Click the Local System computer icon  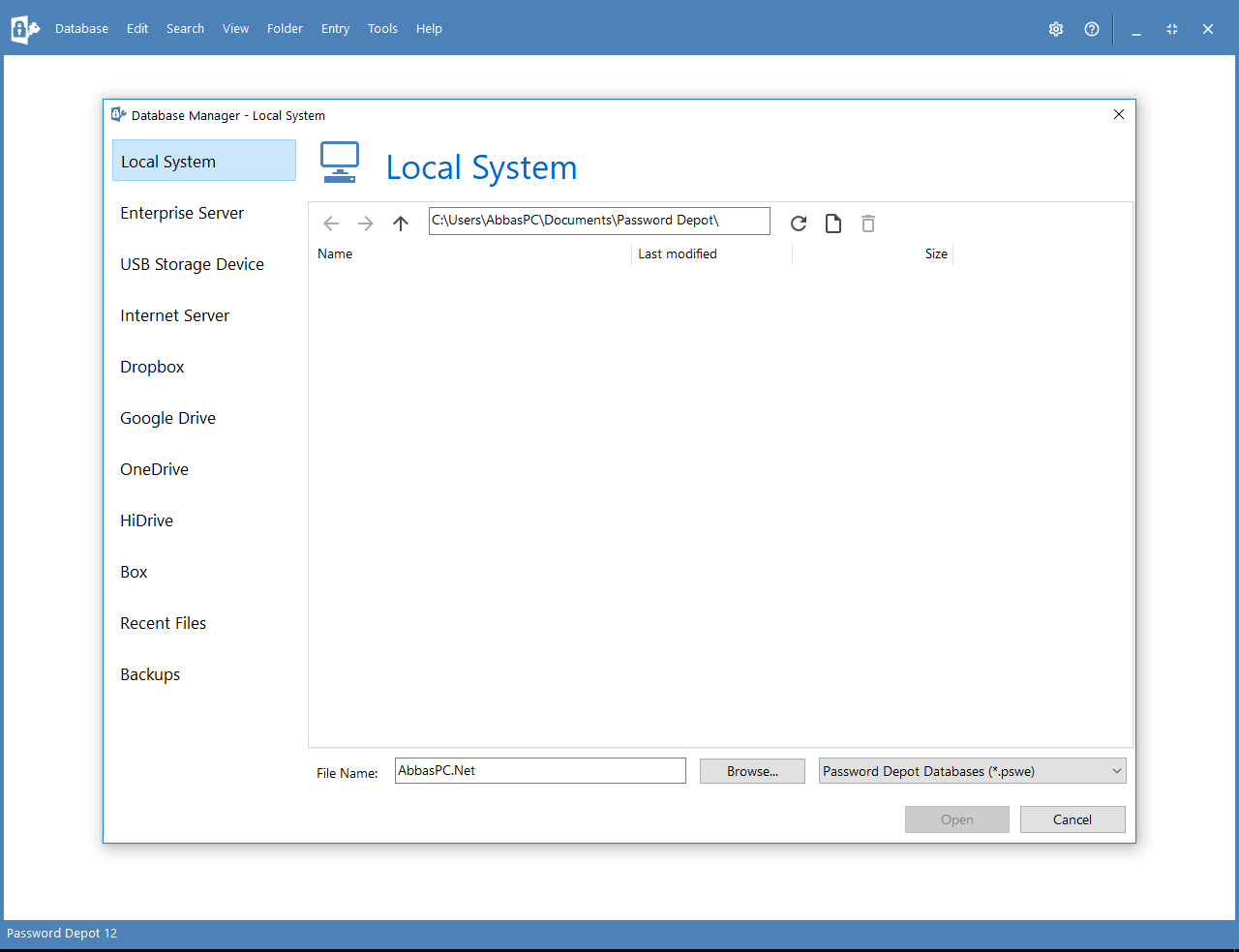340,163
